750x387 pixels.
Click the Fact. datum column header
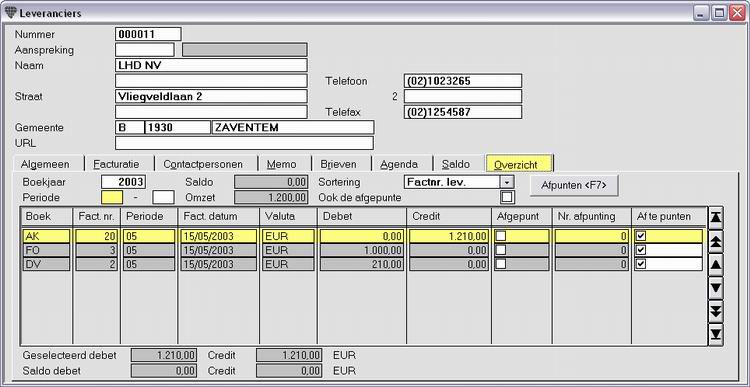pyautogui.click(x=218, y=216)
